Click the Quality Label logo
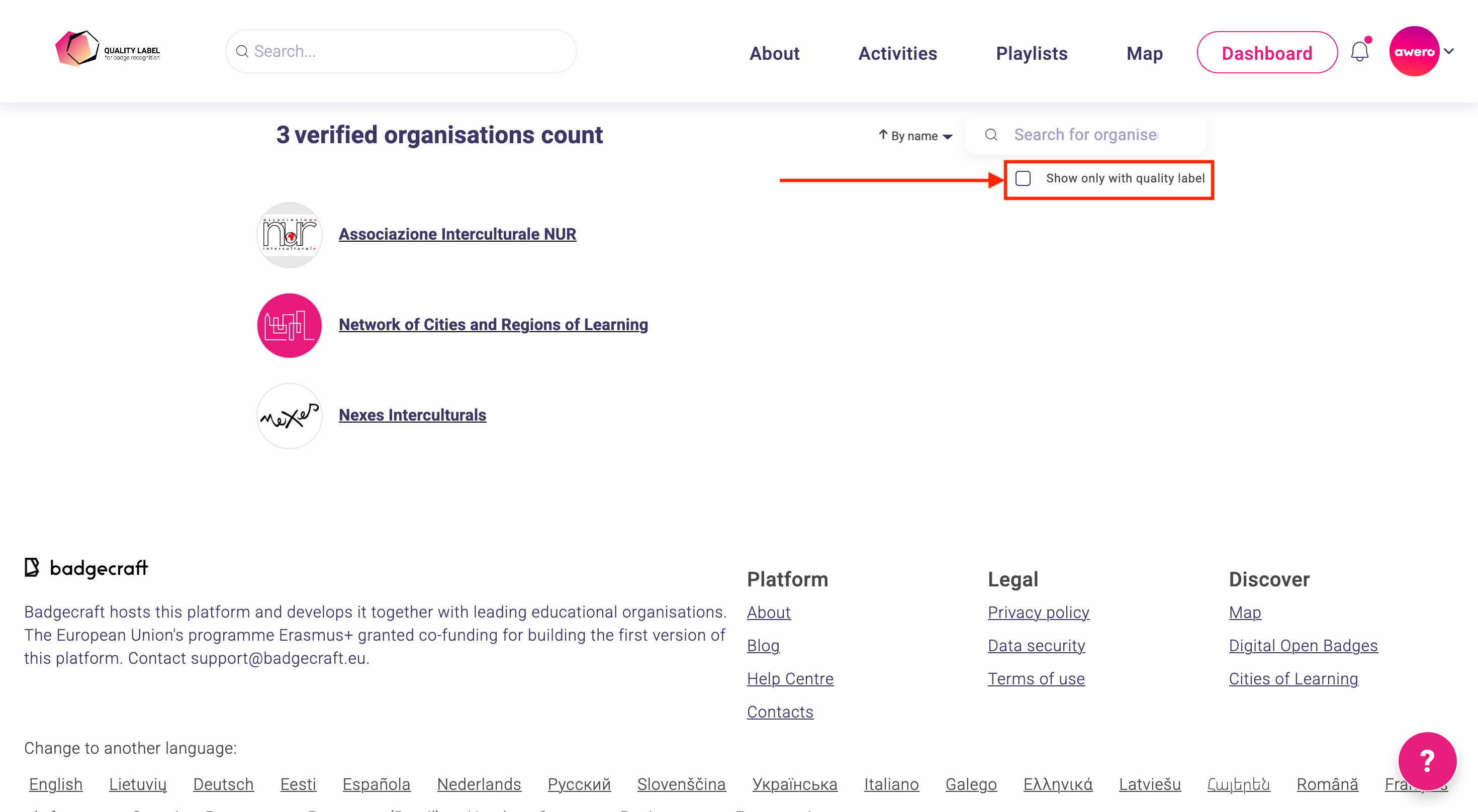This screenshot has height=812, width=1478. [x=107, y=49]
